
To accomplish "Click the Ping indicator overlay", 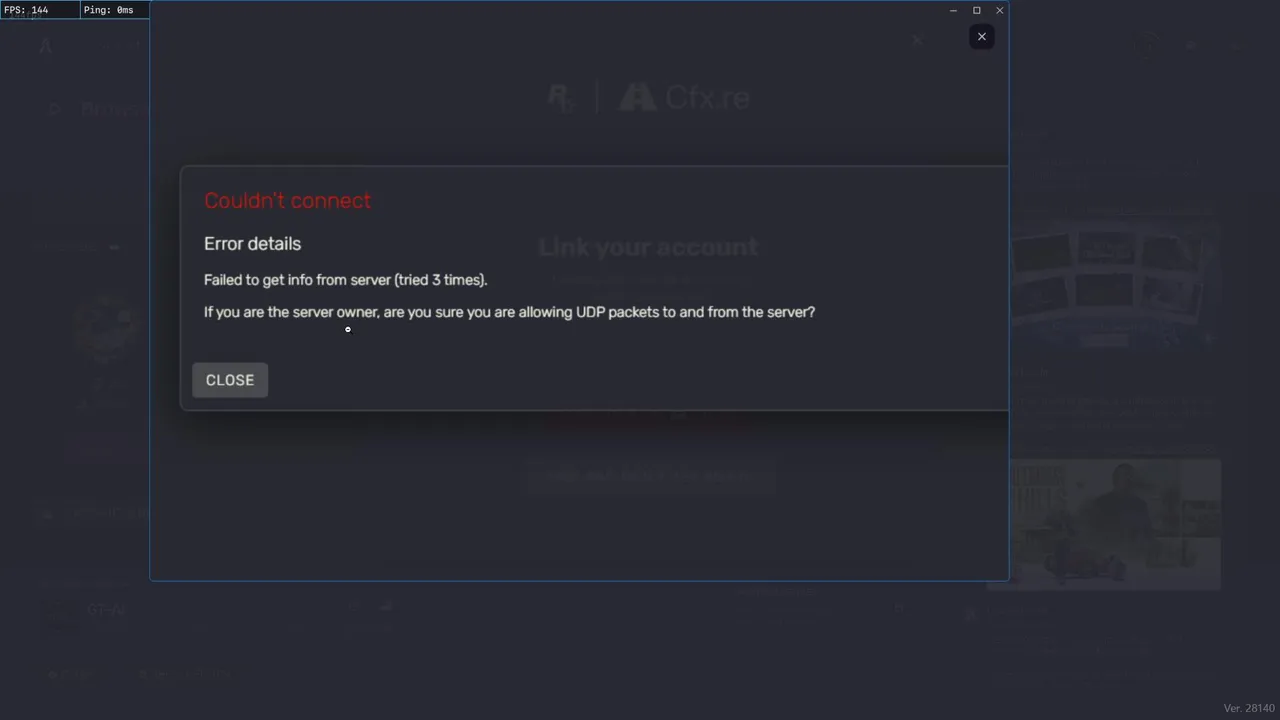I will (109, 10).
